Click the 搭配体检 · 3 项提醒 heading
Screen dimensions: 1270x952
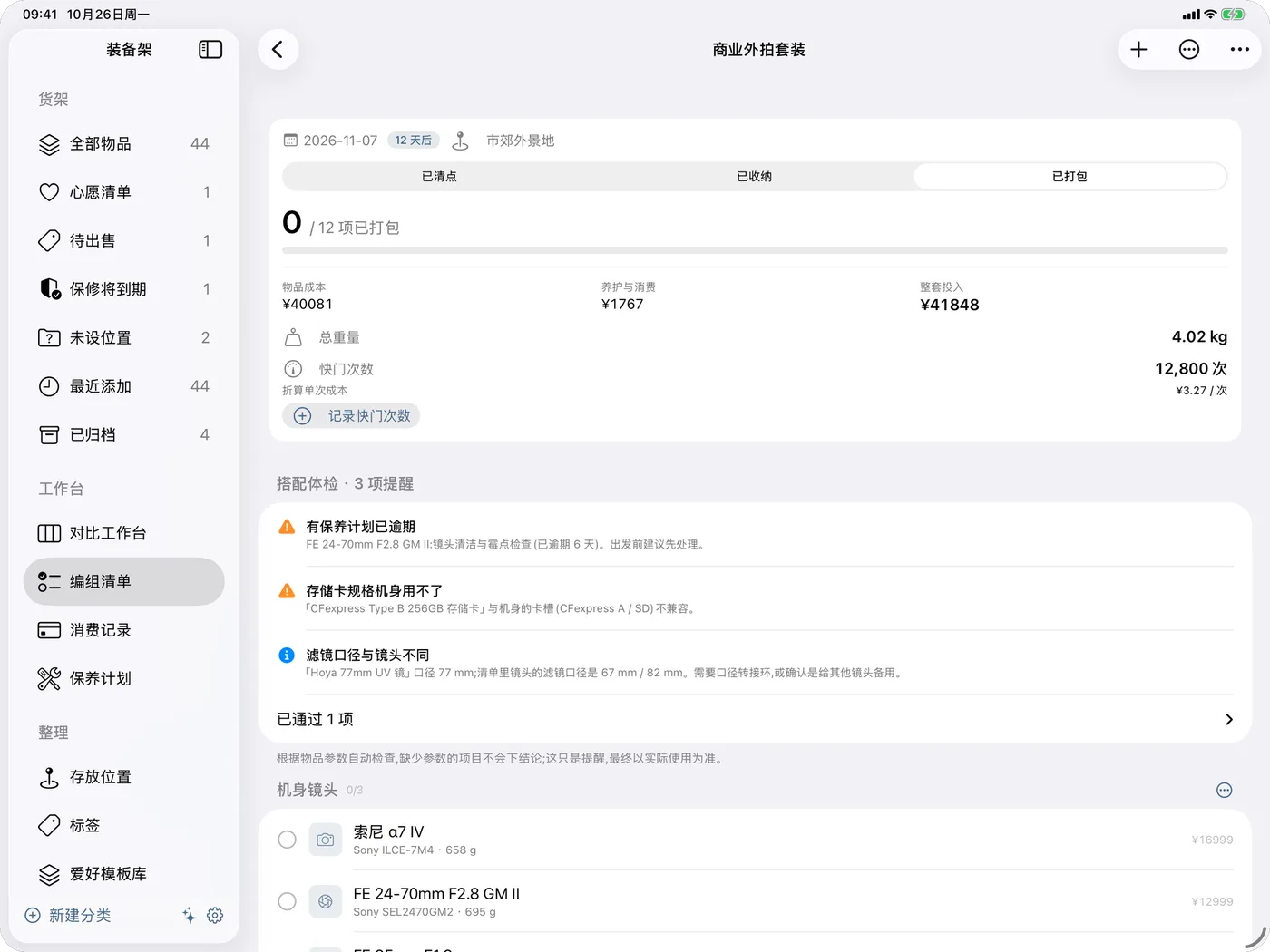pos(345,484)
